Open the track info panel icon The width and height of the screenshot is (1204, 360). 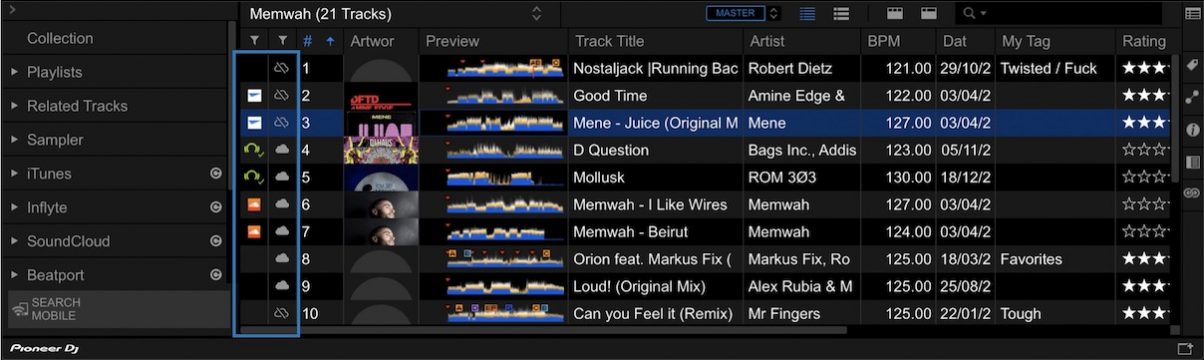(x=1191, y=130)
